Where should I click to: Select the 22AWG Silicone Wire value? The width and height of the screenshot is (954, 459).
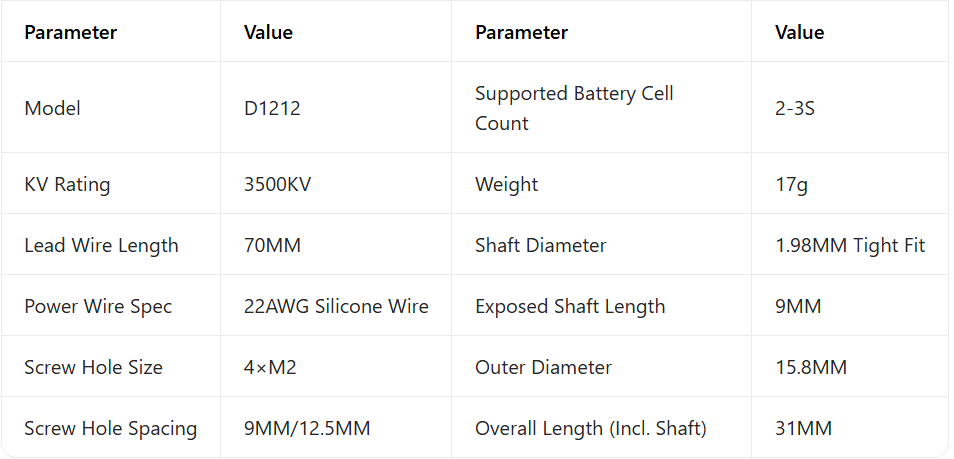tap(336, 306)
